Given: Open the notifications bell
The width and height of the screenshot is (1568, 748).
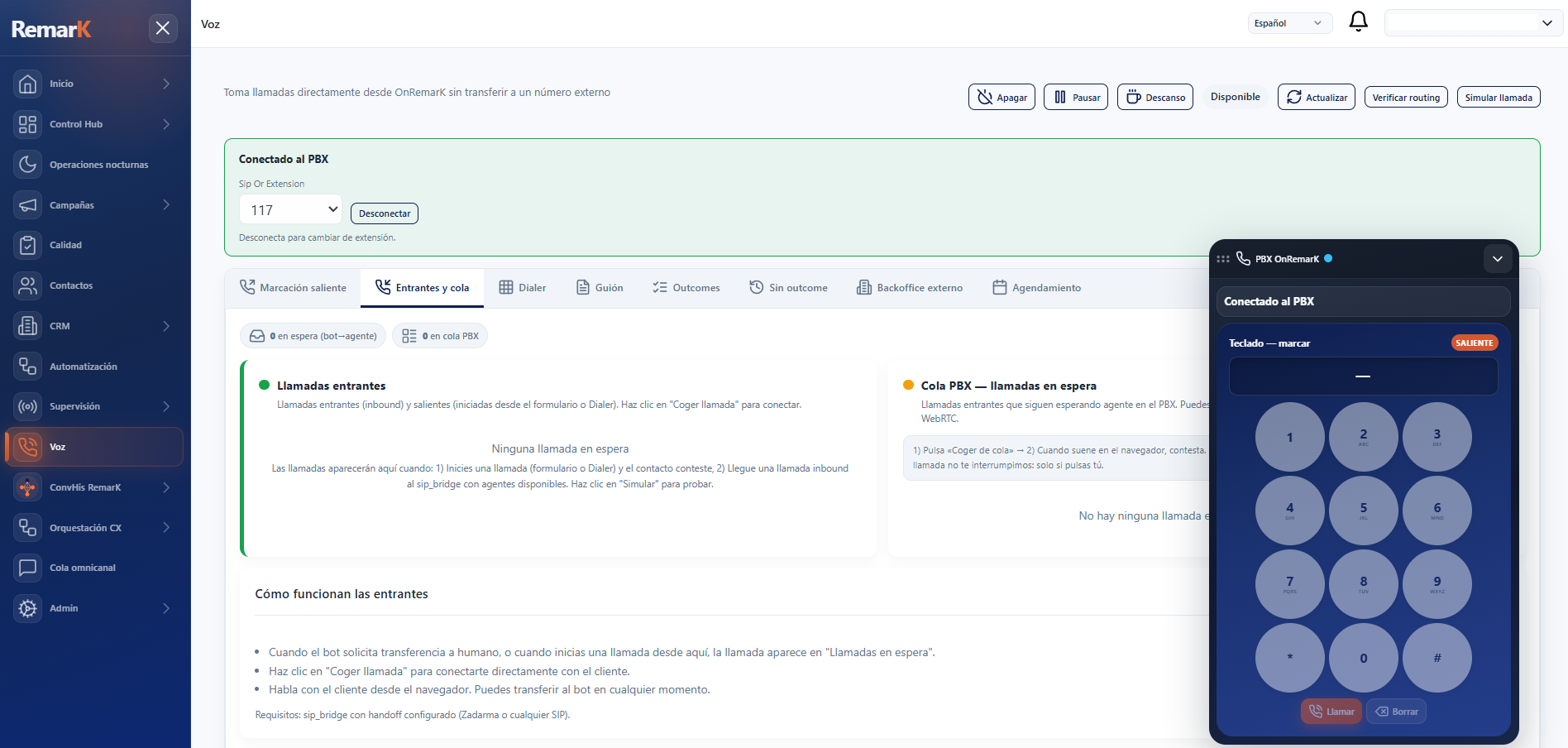Looking at the screenshot, I should click(x=1358, y=22).
